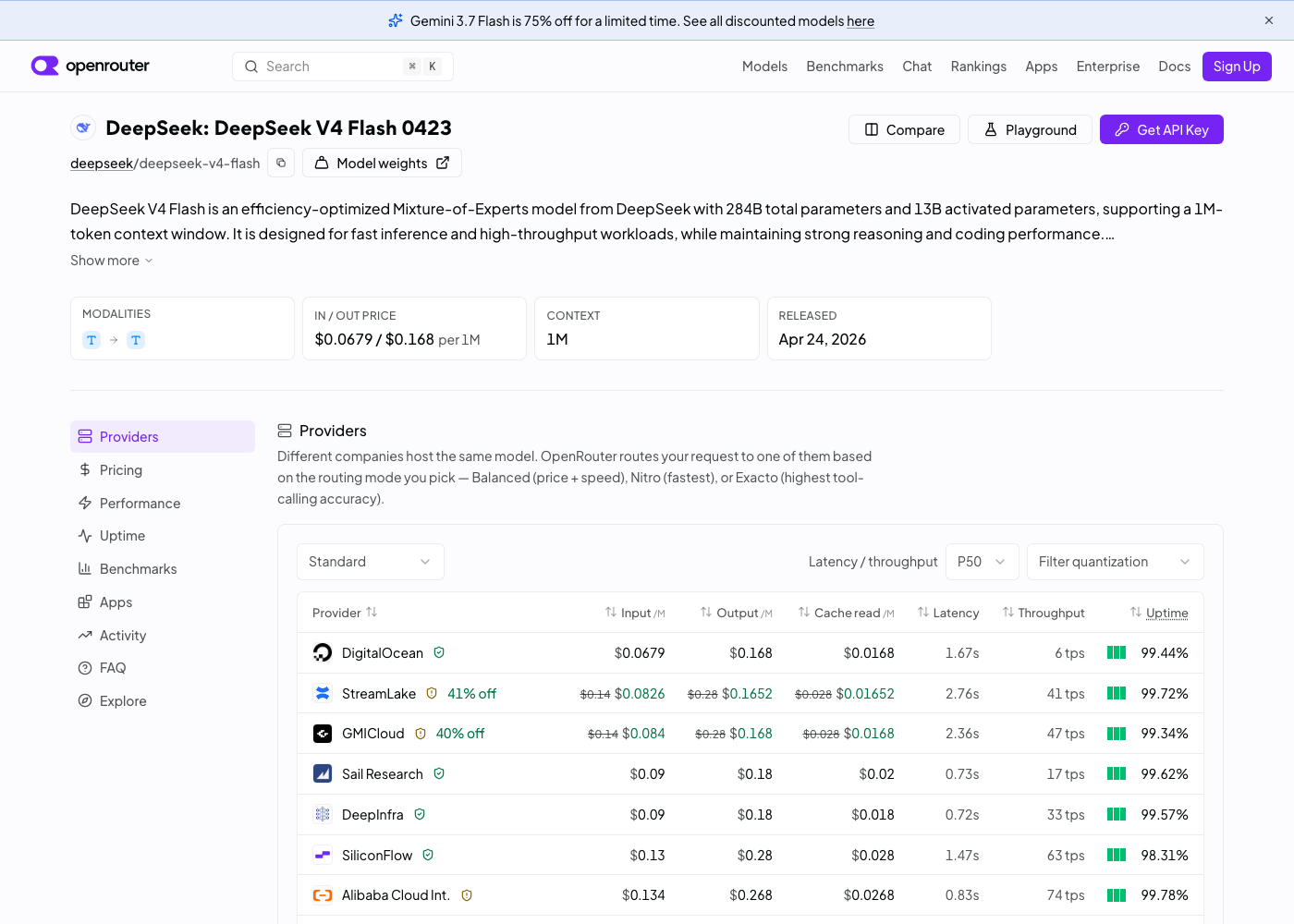
Task: Click the SiliconFlow uptime bars
Action: pos(1117,856)
